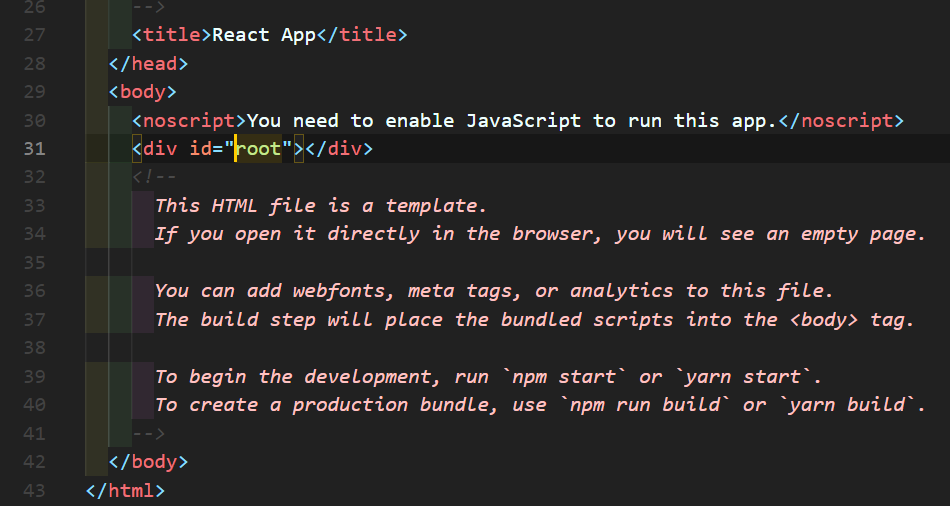Click the comment closer '-->' on line 41

click(148, 433)
